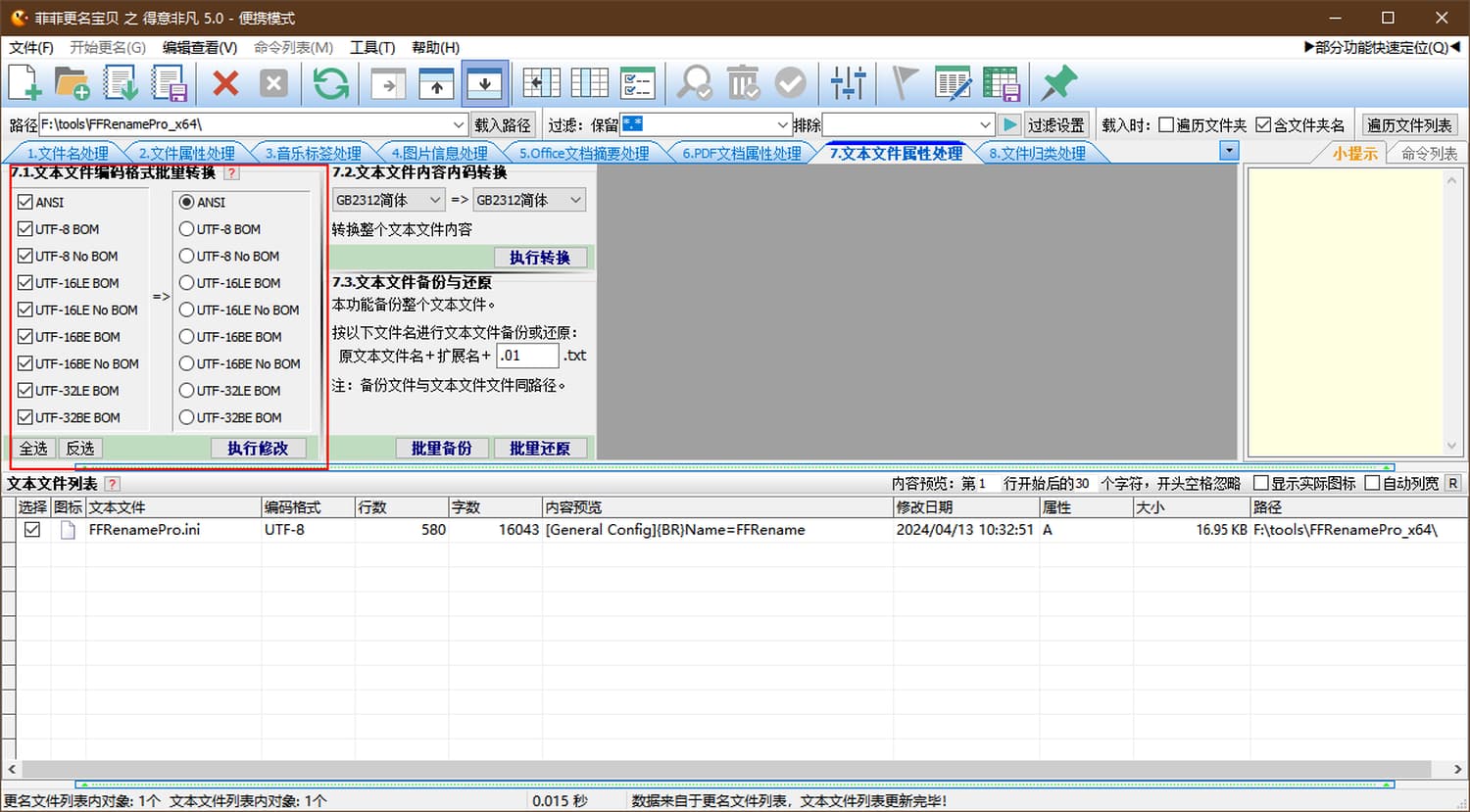Switch to 1.文件名处理 tab
Viewport: 1470px width, 812px height.
tap(67, 153)
